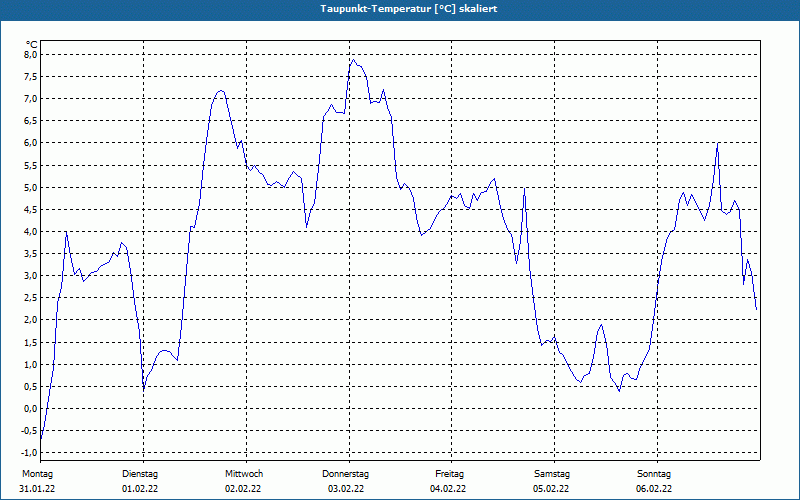Pick the '3,5' y-axis value
Image resolution: width=800 pixels, height=500 pixels.
point(31,254)
